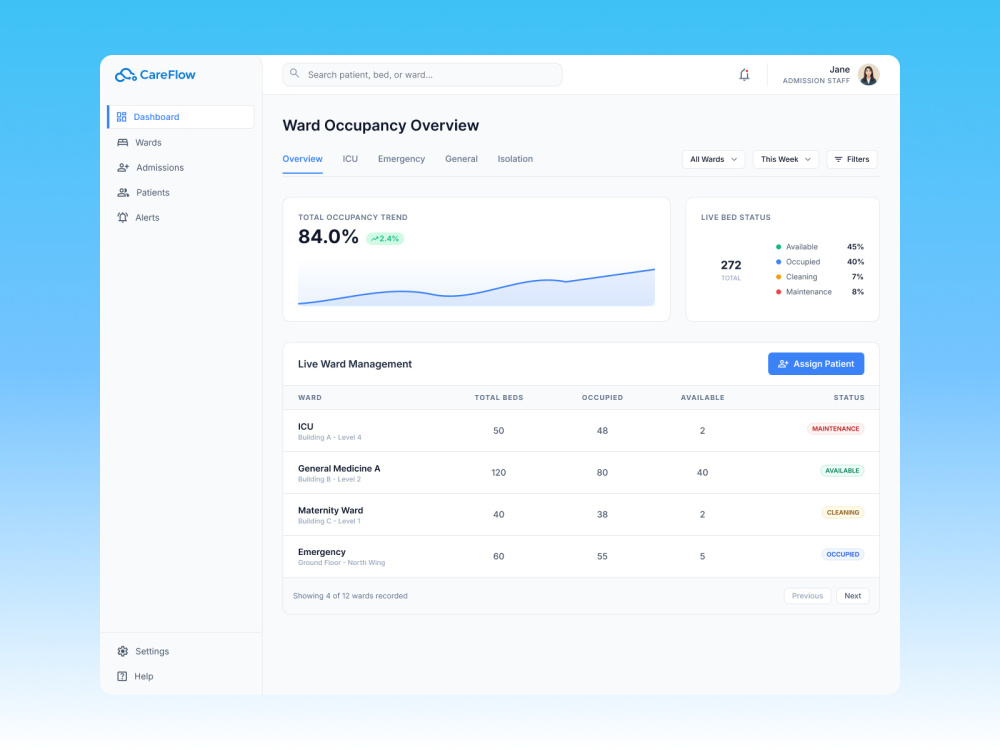
Task: Switch to the General tab
Action: pyautogui.click(x=461, y=159)
